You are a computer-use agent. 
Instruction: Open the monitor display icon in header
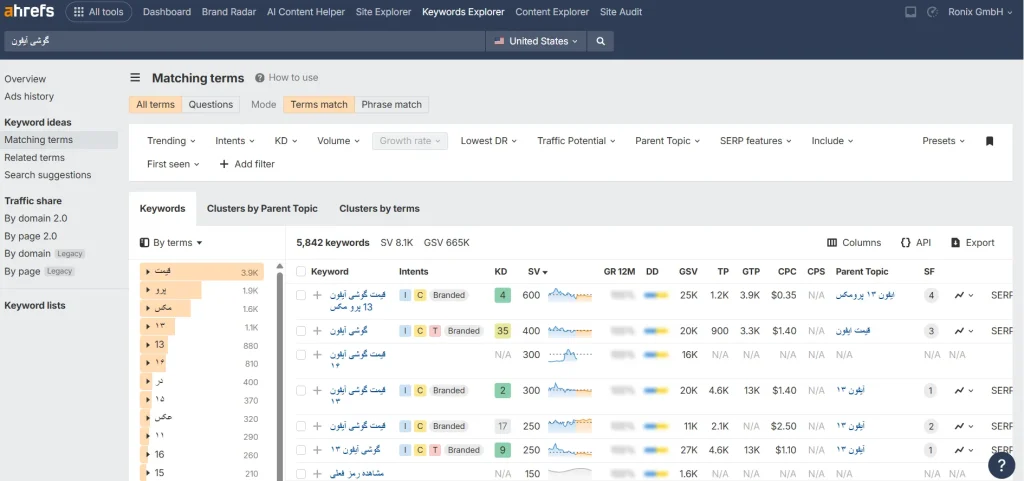tap(910, 12)
